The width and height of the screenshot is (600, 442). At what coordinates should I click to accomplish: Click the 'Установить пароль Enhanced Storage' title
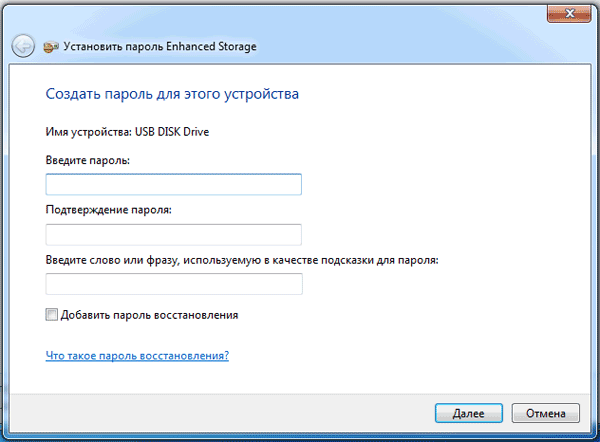click(160, 47)
